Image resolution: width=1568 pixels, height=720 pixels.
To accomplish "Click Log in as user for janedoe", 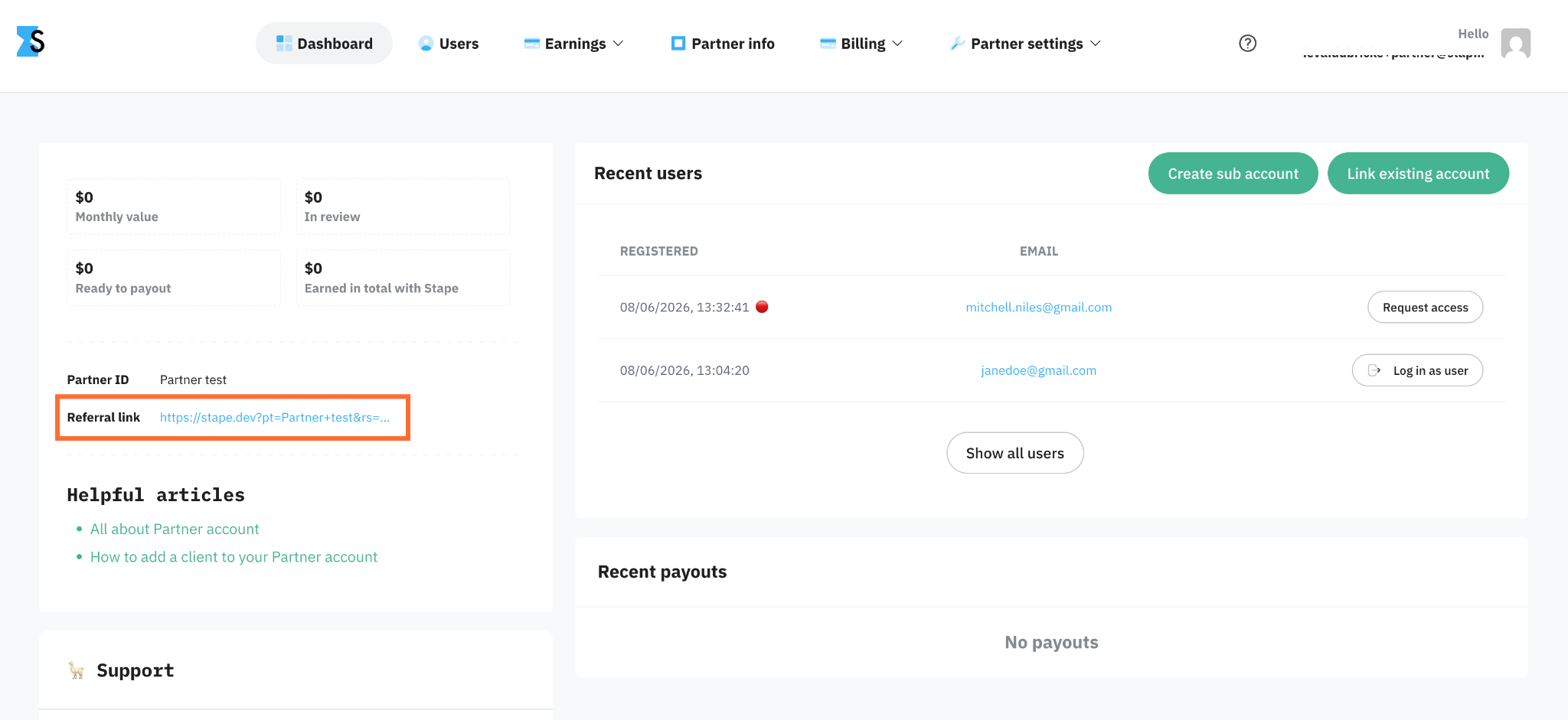I will [1417, 370].
